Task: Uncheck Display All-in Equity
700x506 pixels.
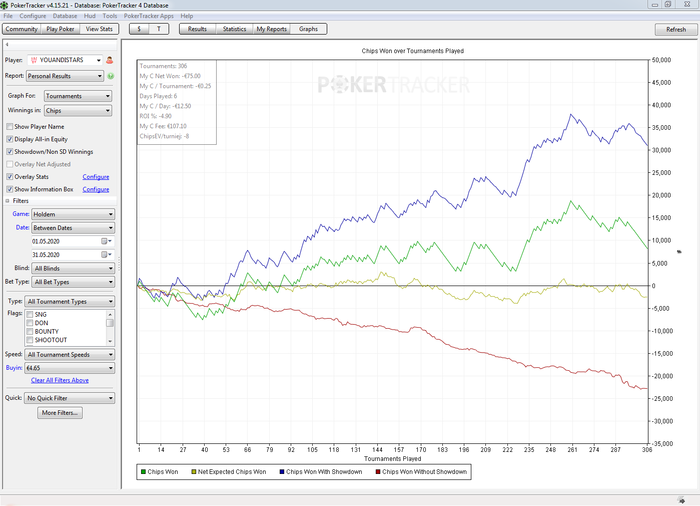Action: pos(10,139)
